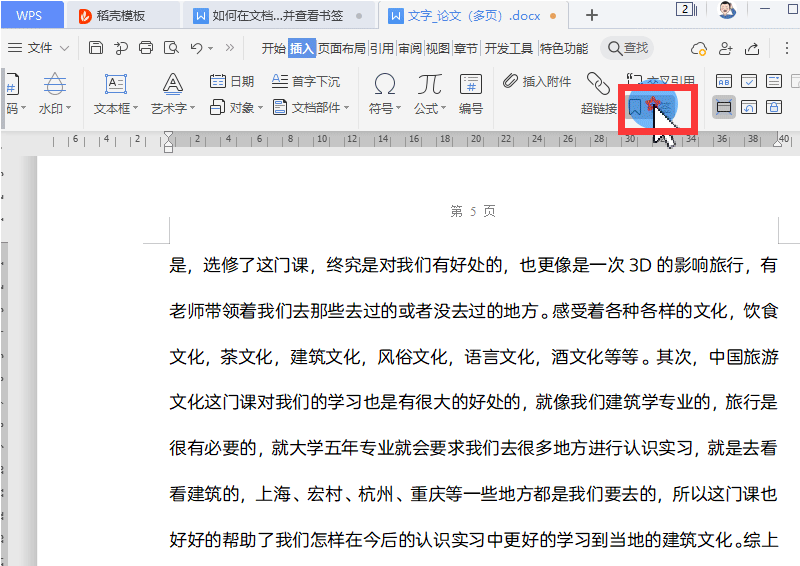The height and width of the screenshot is (566, 800).
Task: Click 插入附件 paperclip button
Action: [537, 81]
